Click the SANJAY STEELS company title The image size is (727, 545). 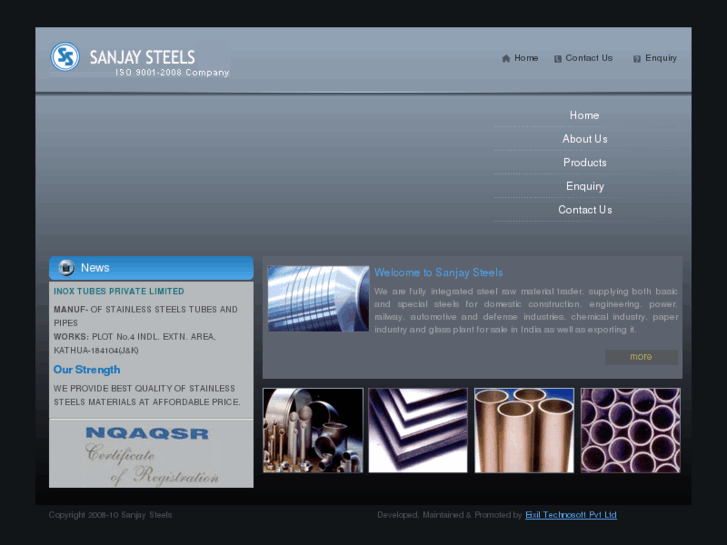(x=142, y=58)
